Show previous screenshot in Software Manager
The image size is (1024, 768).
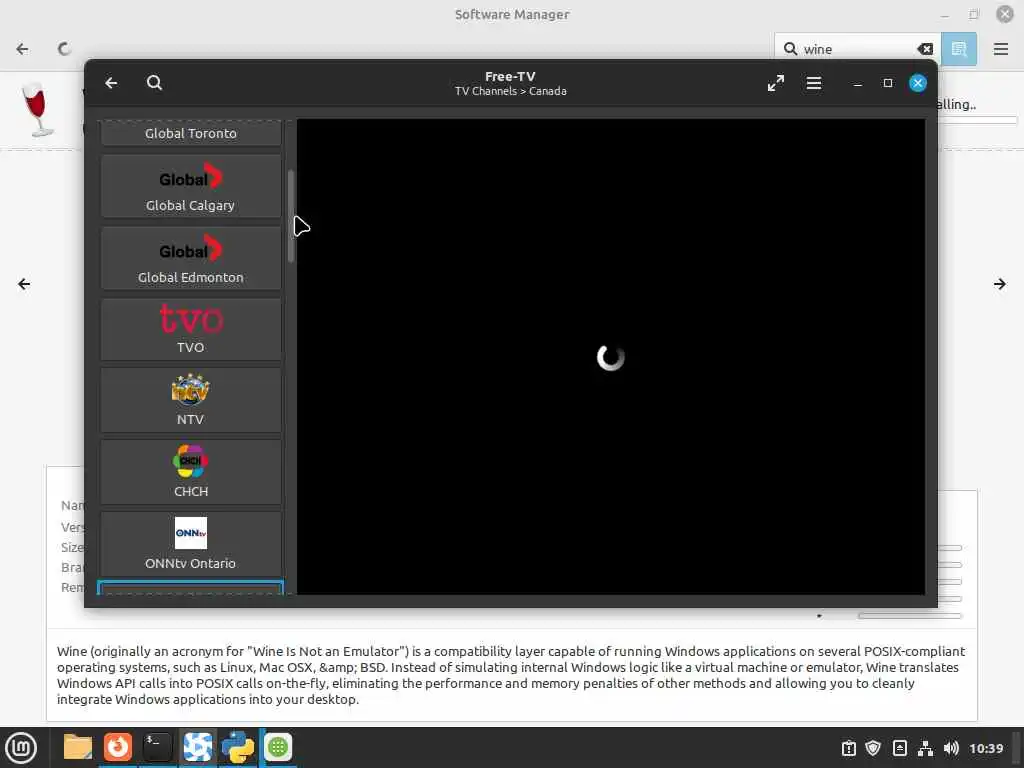pos(24,284)
